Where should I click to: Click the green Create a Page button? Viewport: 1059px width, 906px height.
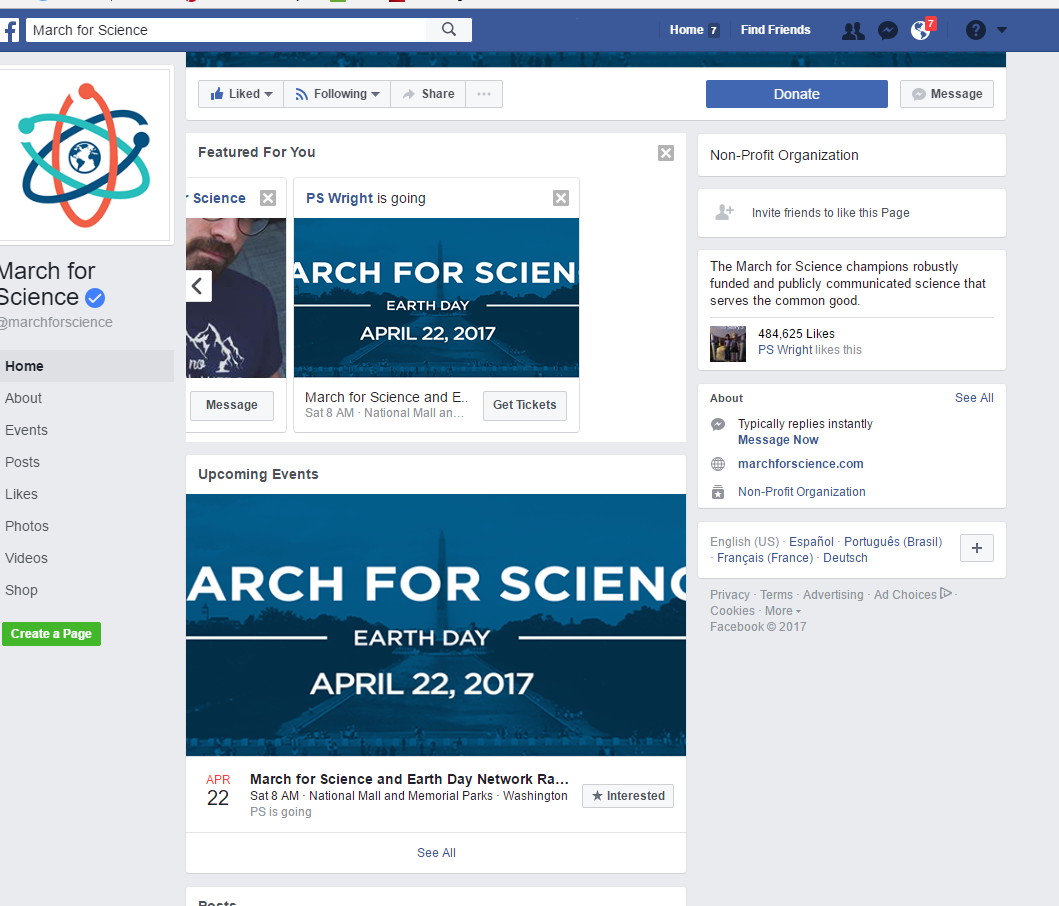(x=51, y=634)
